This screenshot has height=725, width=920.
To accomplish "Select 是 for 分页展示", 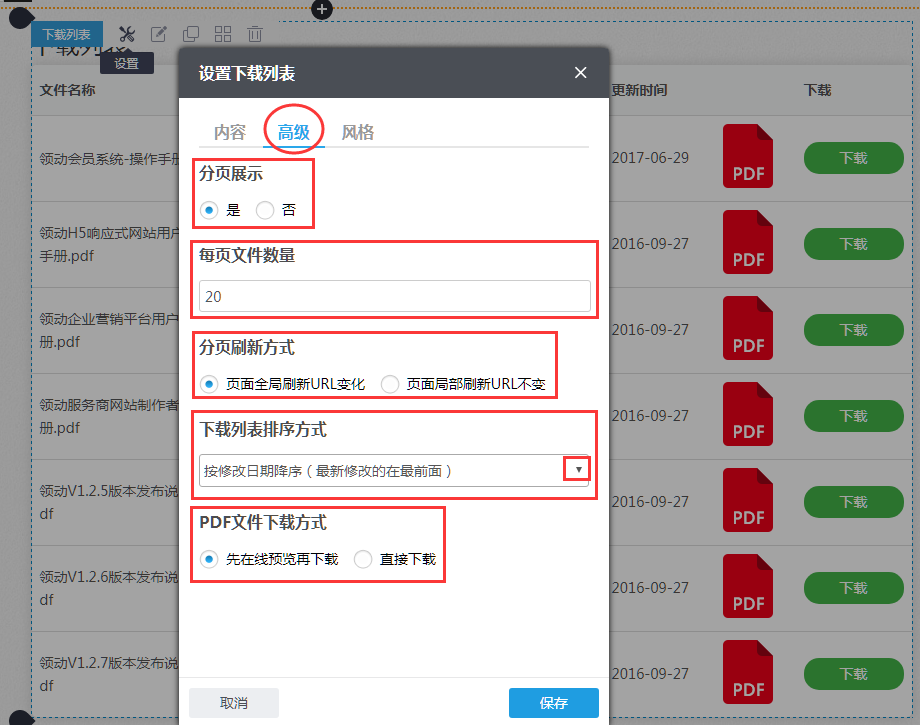I will point(209,210).
